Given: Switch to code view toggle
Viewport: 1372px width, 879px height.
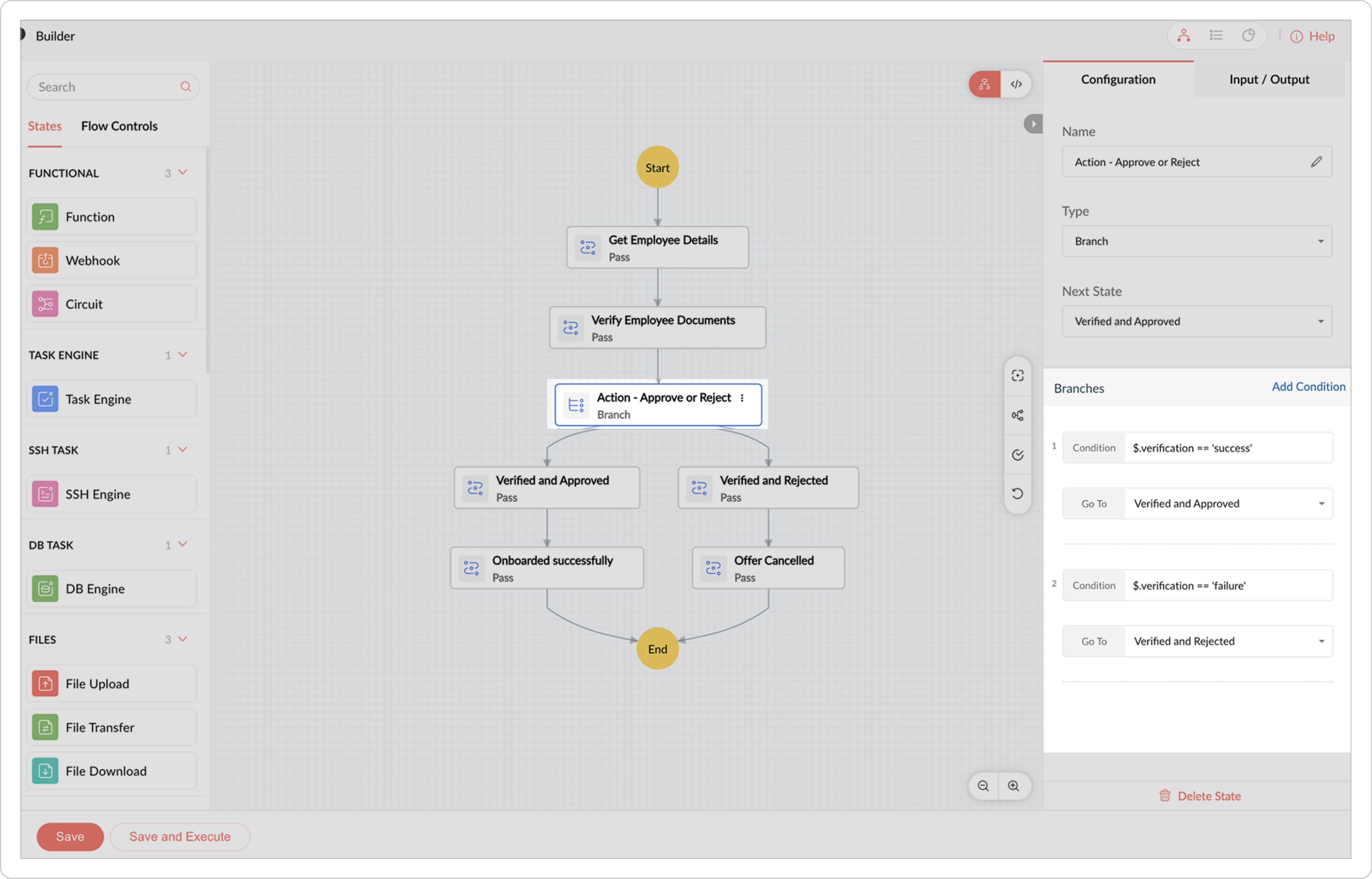Looking at the screenshot, I should coord(1016,85).
